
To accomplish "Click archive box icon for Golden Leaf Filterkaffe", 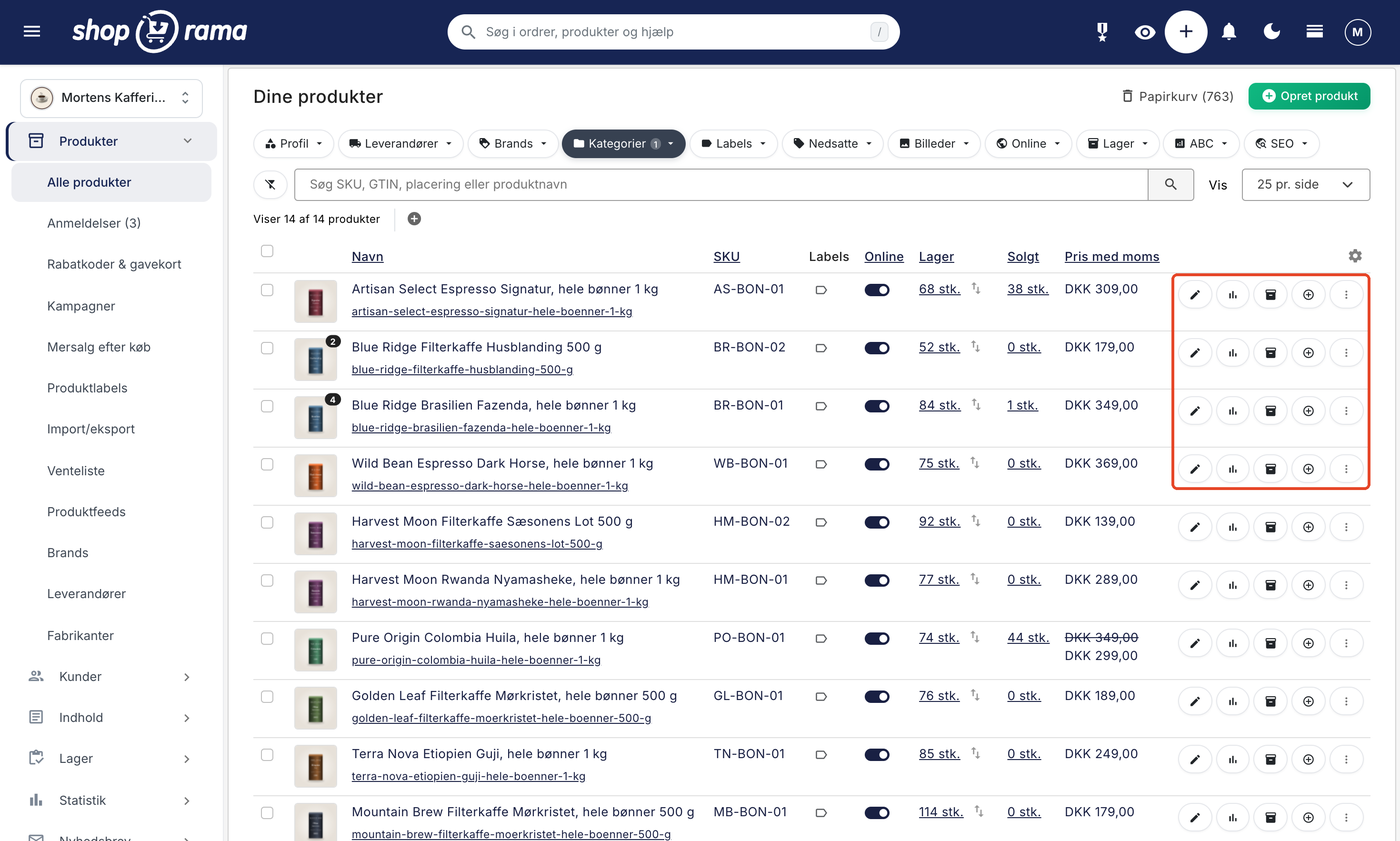I will pos(1271,701).
